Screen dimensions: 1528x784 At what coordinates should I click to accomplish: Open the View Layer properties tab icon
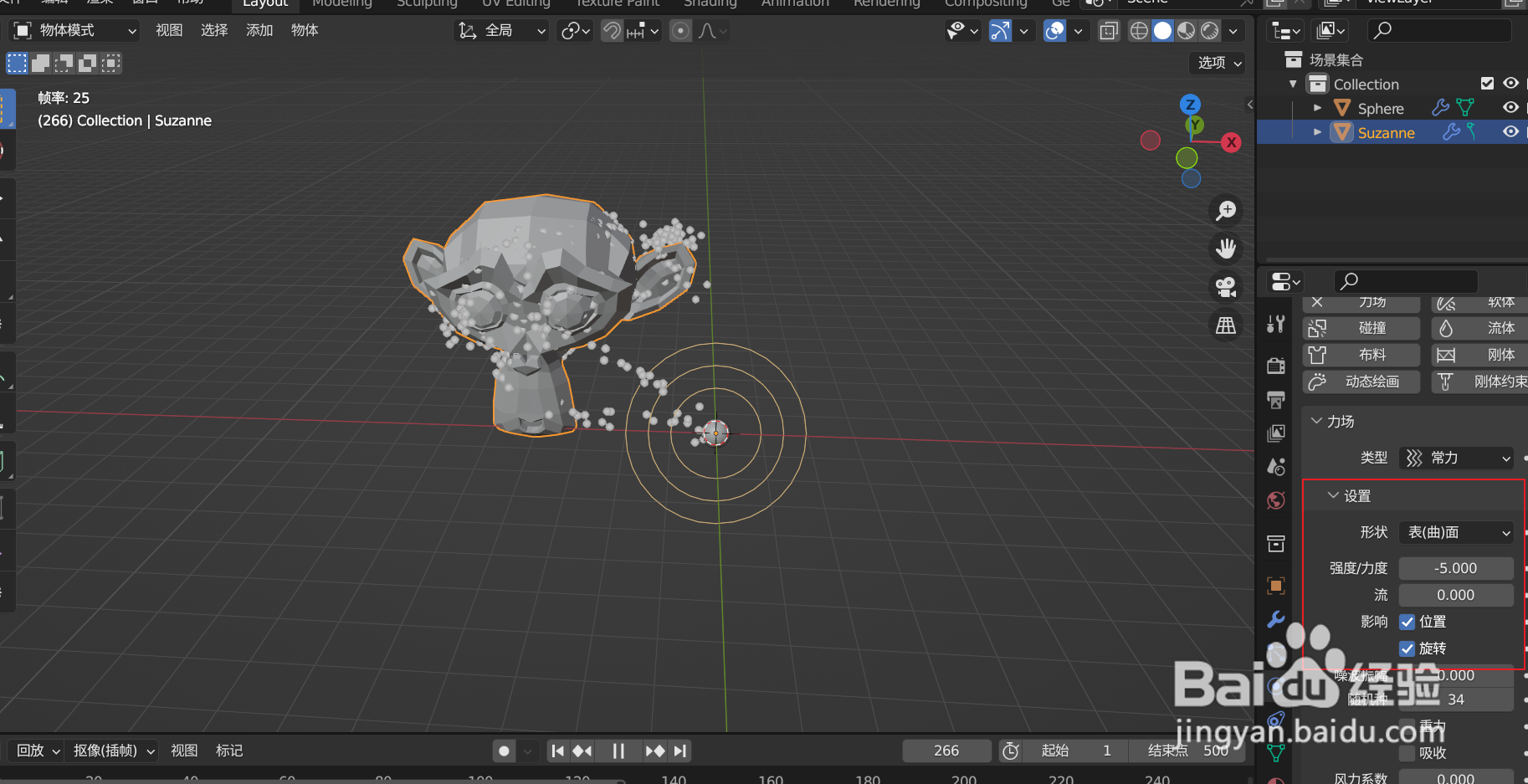1276,433
